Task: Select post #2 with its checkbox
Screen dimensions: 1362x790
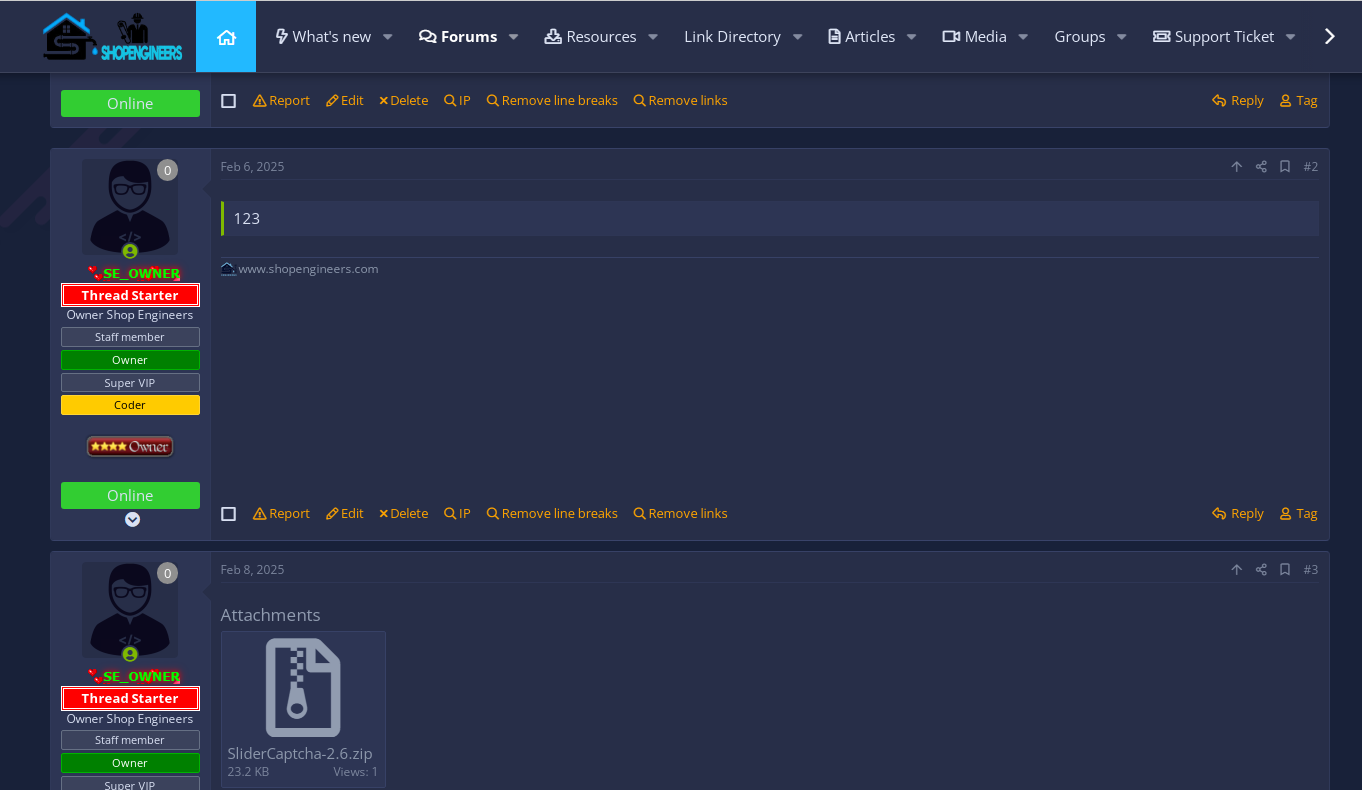Action: point(229,514)
